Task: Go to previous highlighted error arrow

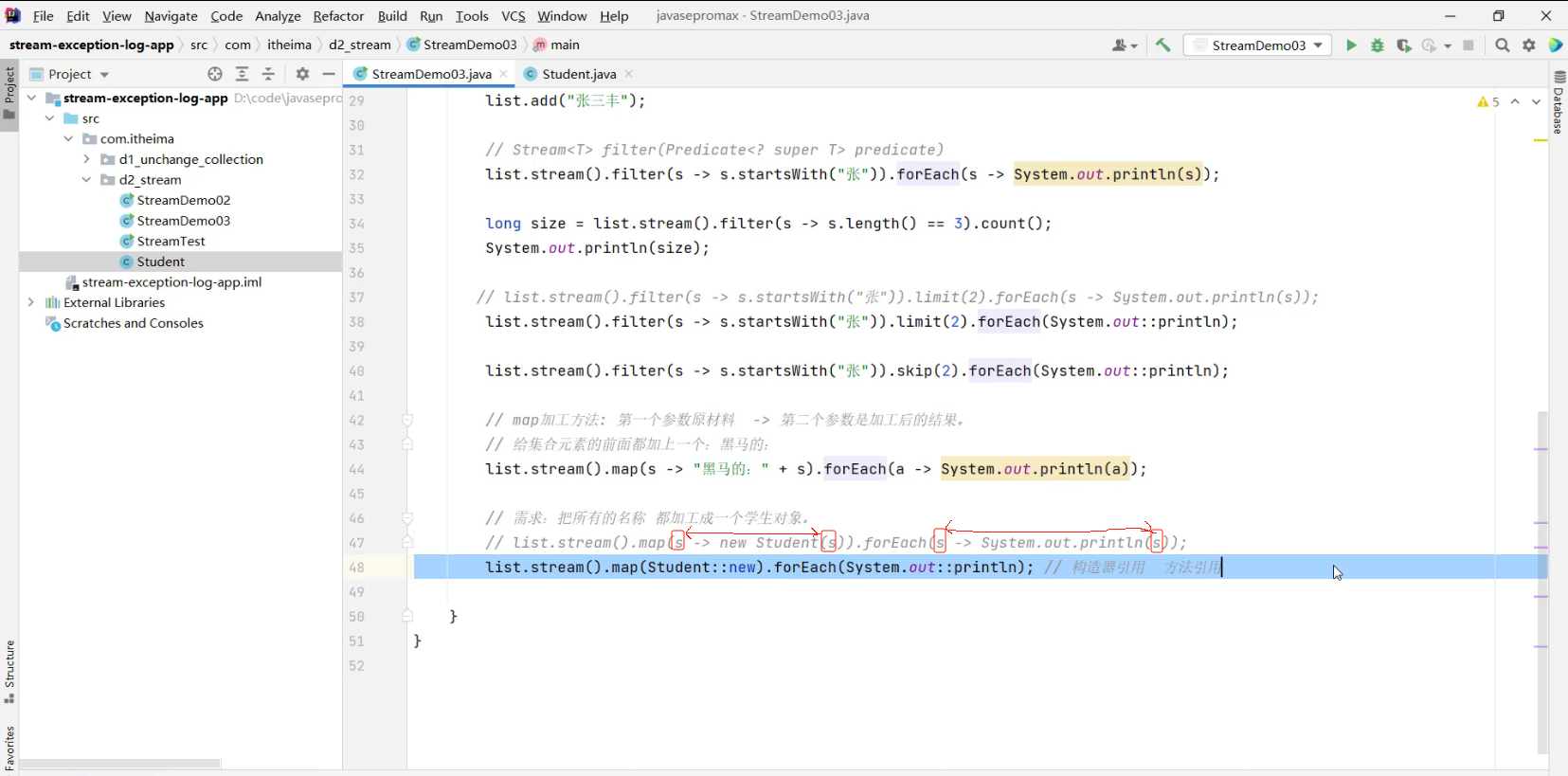Action: [x=1515, y=101]
